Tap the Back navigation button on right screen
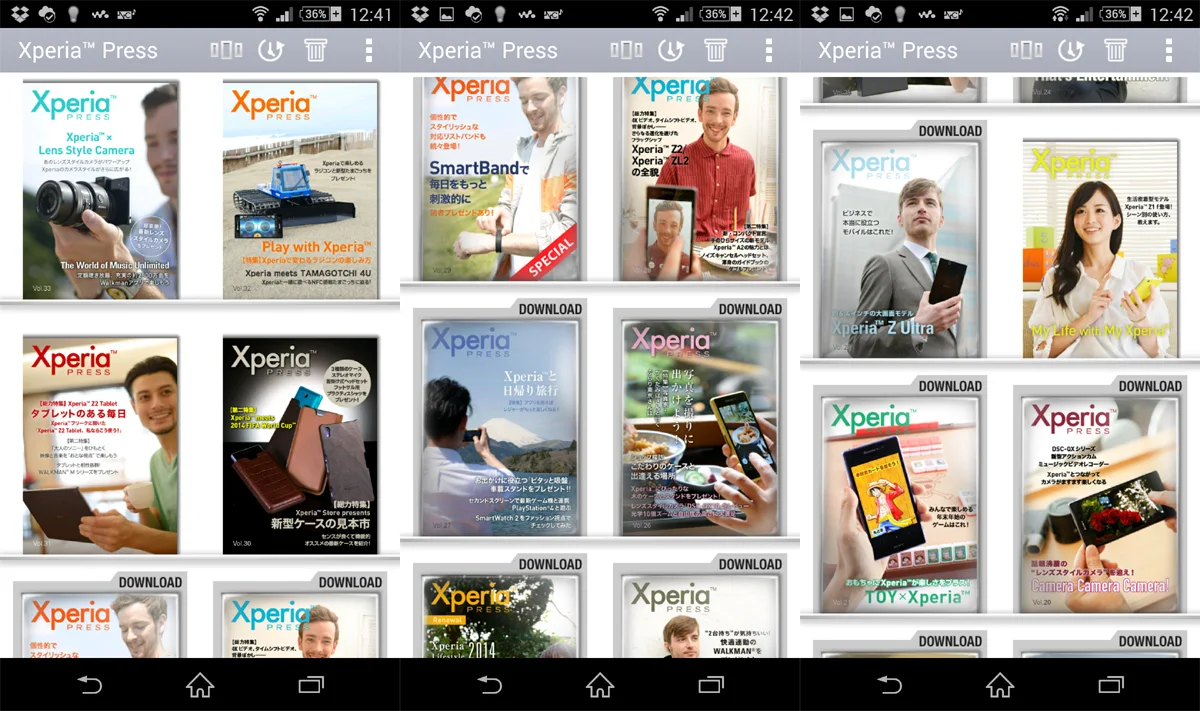 (x=890, y=685)
